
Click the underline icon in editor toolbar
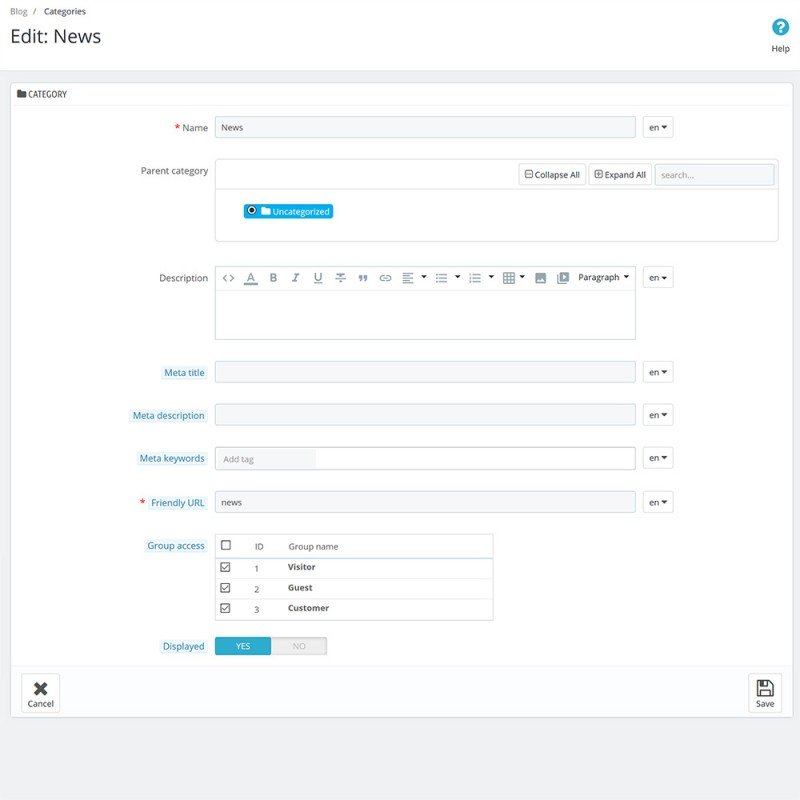pyautogui.click(x=318, y=278)
